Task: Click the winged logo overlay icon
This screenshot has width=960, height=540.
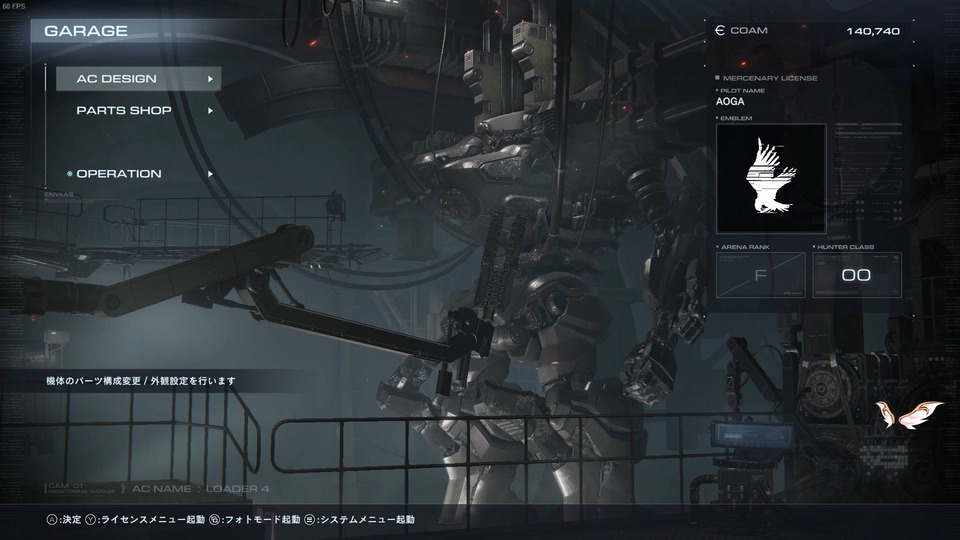Action: point(909,414)
